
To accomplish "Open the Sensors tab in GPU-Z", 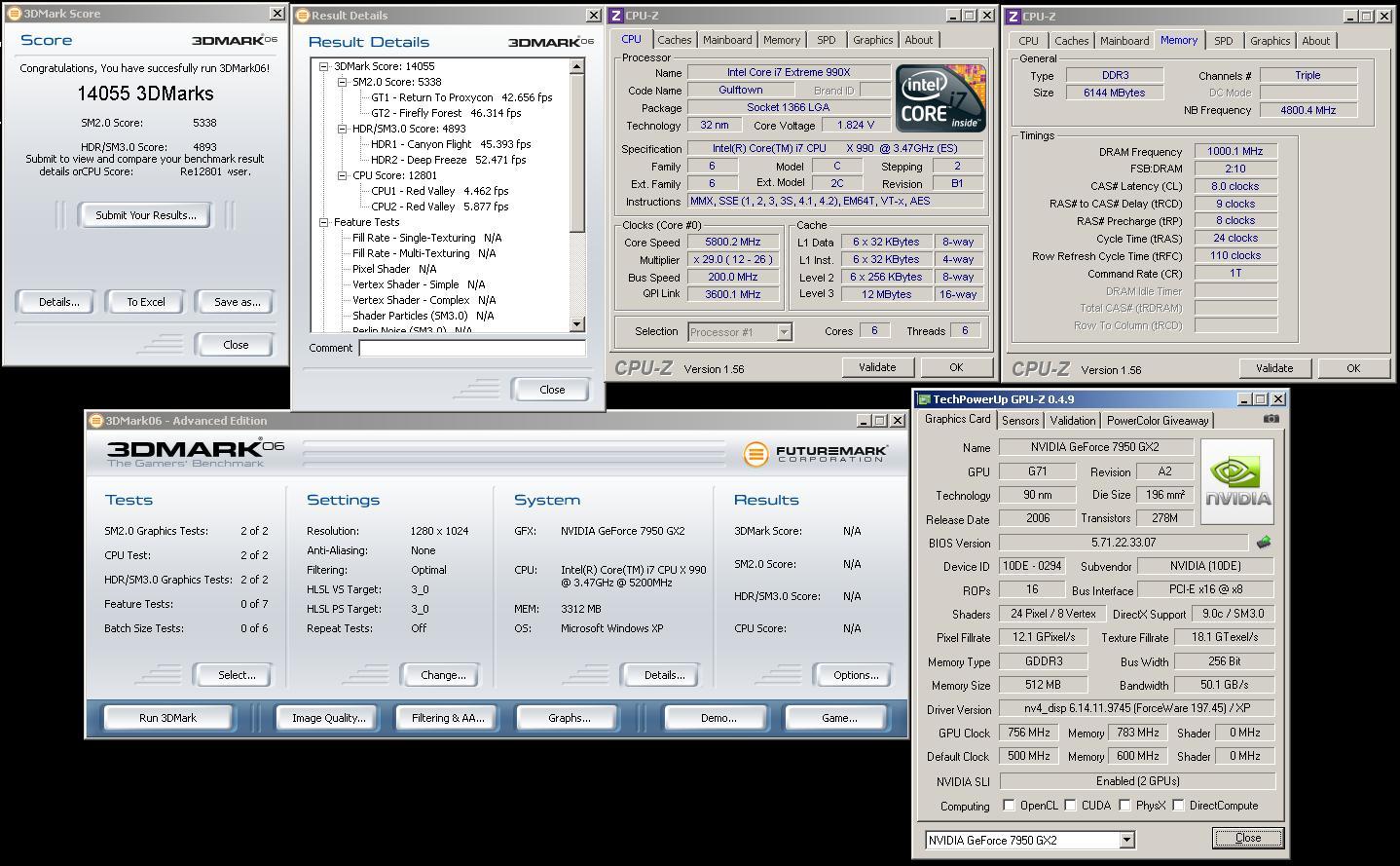I will tap(1020, 421).
